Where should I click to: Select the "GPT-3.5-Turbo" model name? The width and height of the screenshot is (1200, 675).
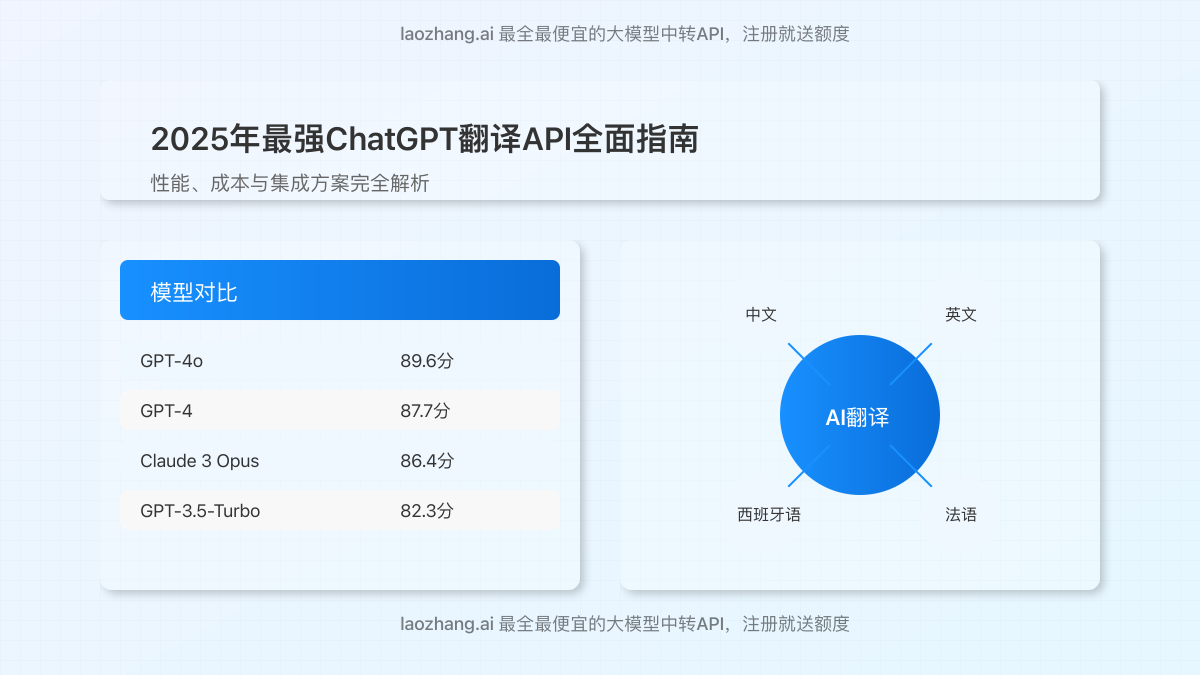200,511
